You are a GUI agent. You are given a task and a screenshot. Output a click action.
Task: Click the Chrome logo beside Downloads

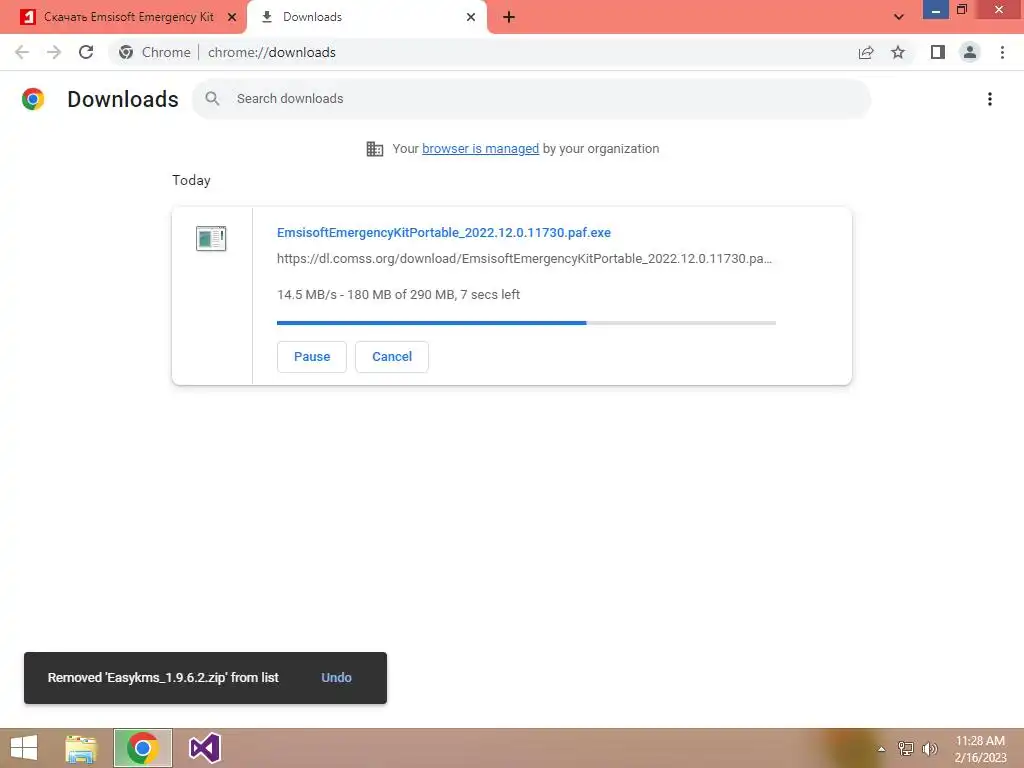[x=33, y=99]
